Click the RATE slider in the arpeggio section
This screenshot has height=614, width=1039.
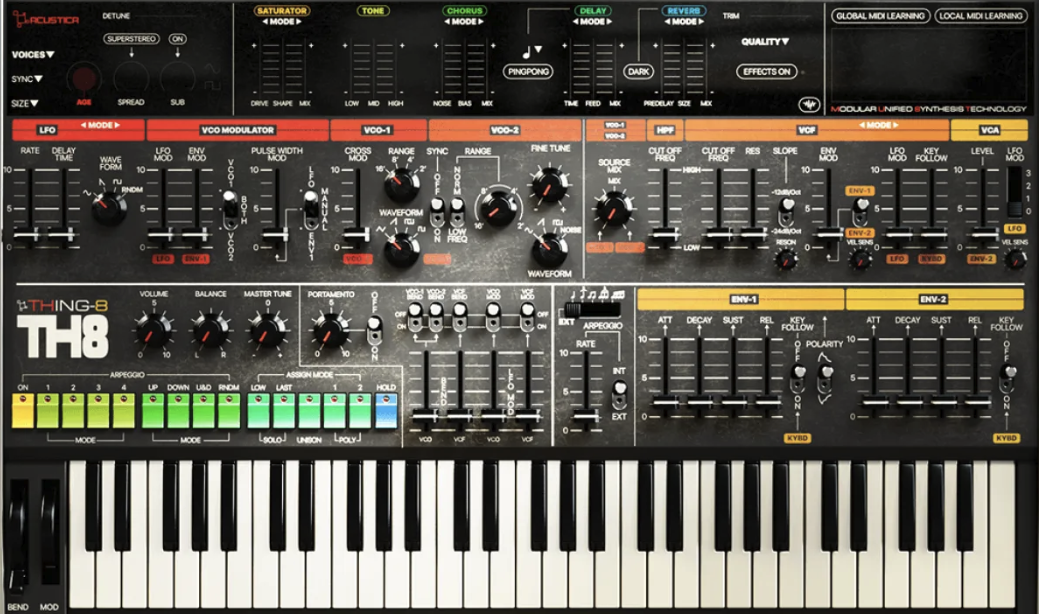point(585,416)
